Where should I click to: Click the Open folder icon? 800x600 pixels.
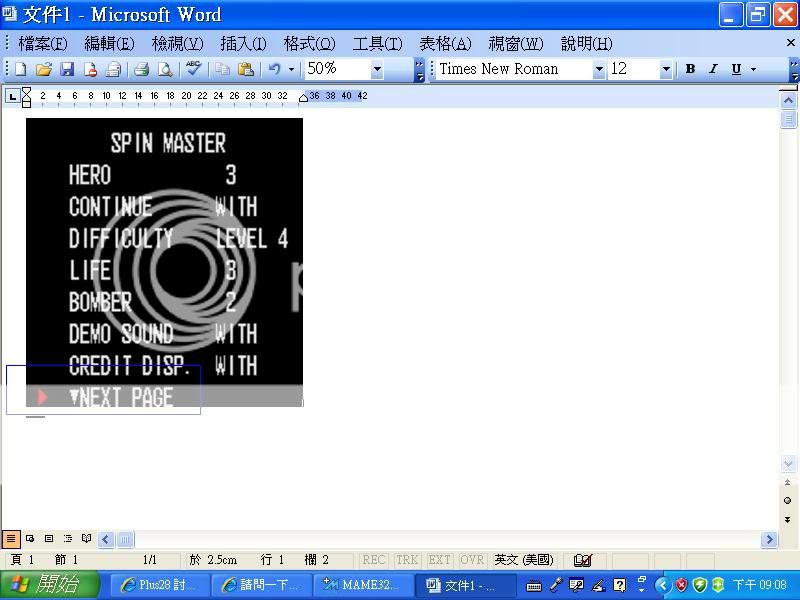tap(44, 69)
